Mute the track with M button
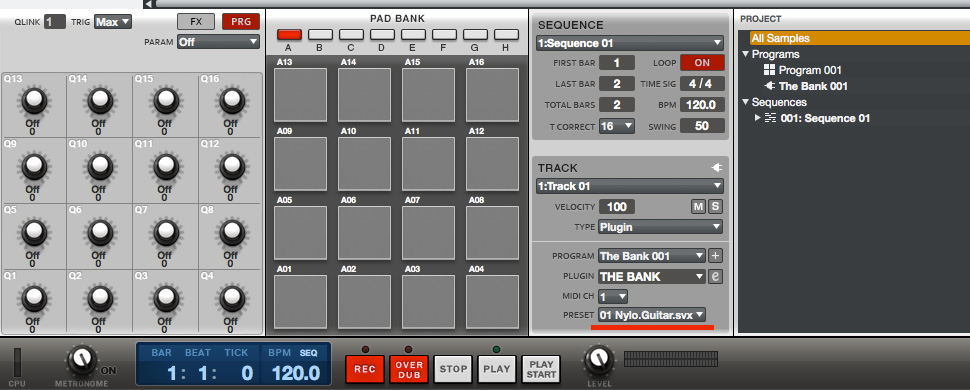The image size is (970, 390). [x=698, y=207]
